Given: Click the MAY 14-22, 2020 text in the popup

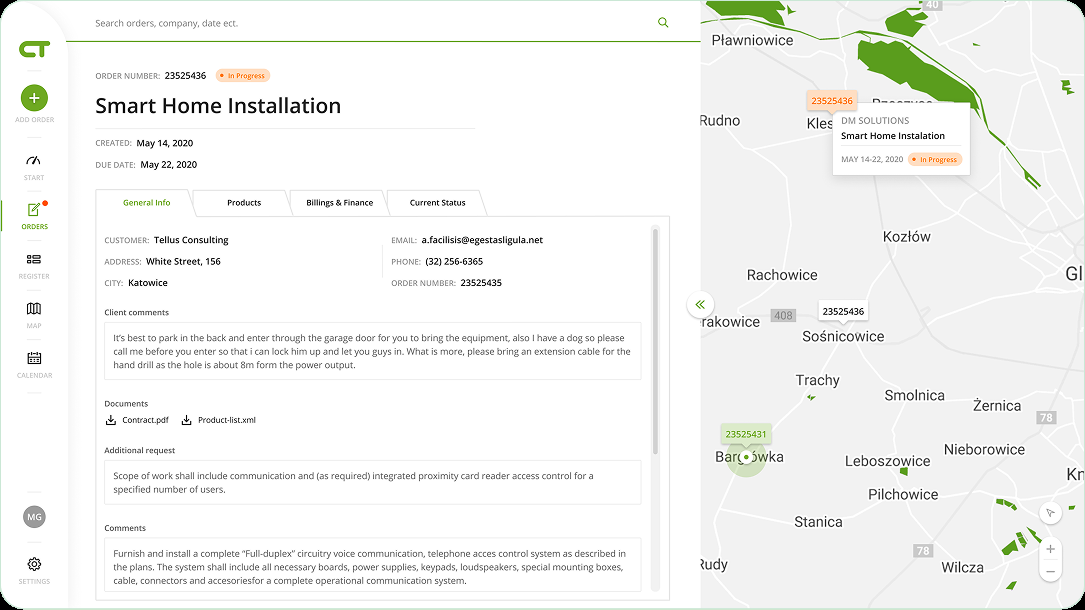Looking at the screenshot, I should click(872, 159).
